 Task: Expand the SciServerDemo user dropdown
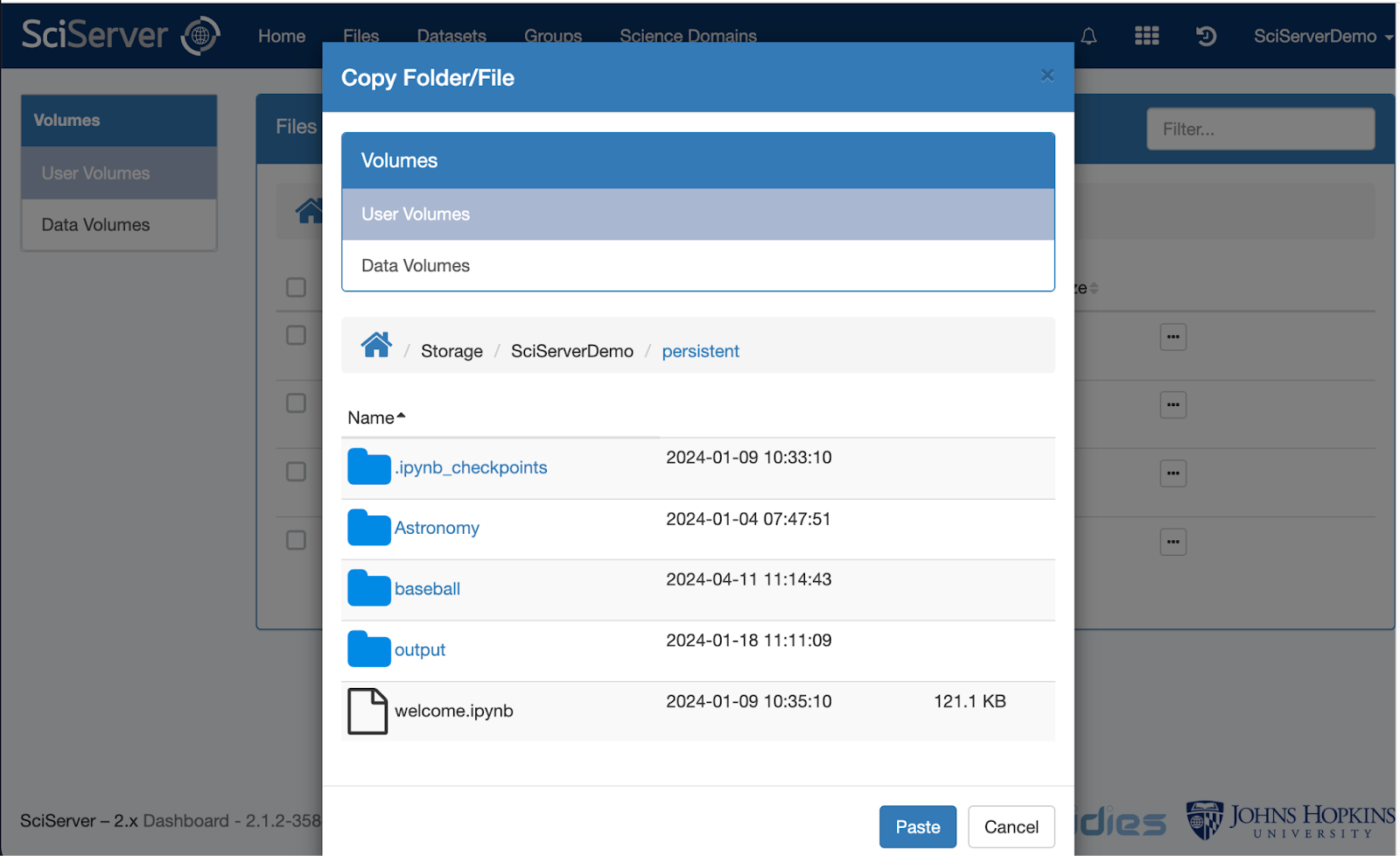point(1322,37)
